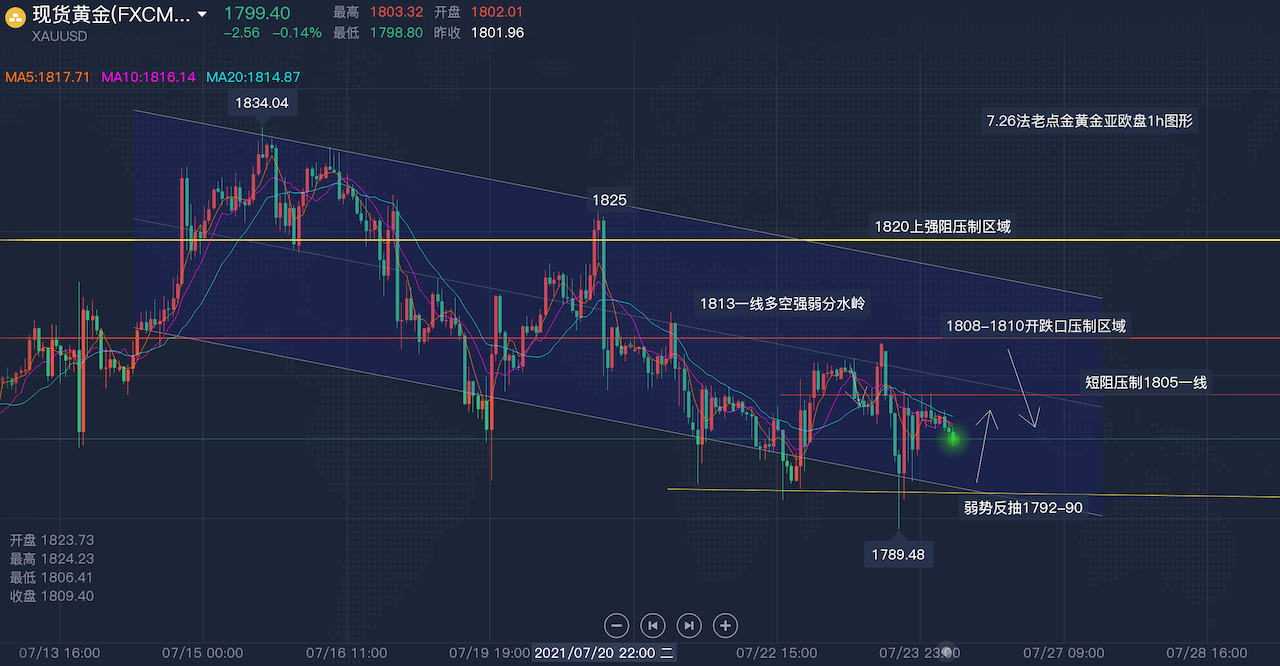Click the glowing green current price dot
This screenshot has height=666, width=1280.
click(952, 436)
